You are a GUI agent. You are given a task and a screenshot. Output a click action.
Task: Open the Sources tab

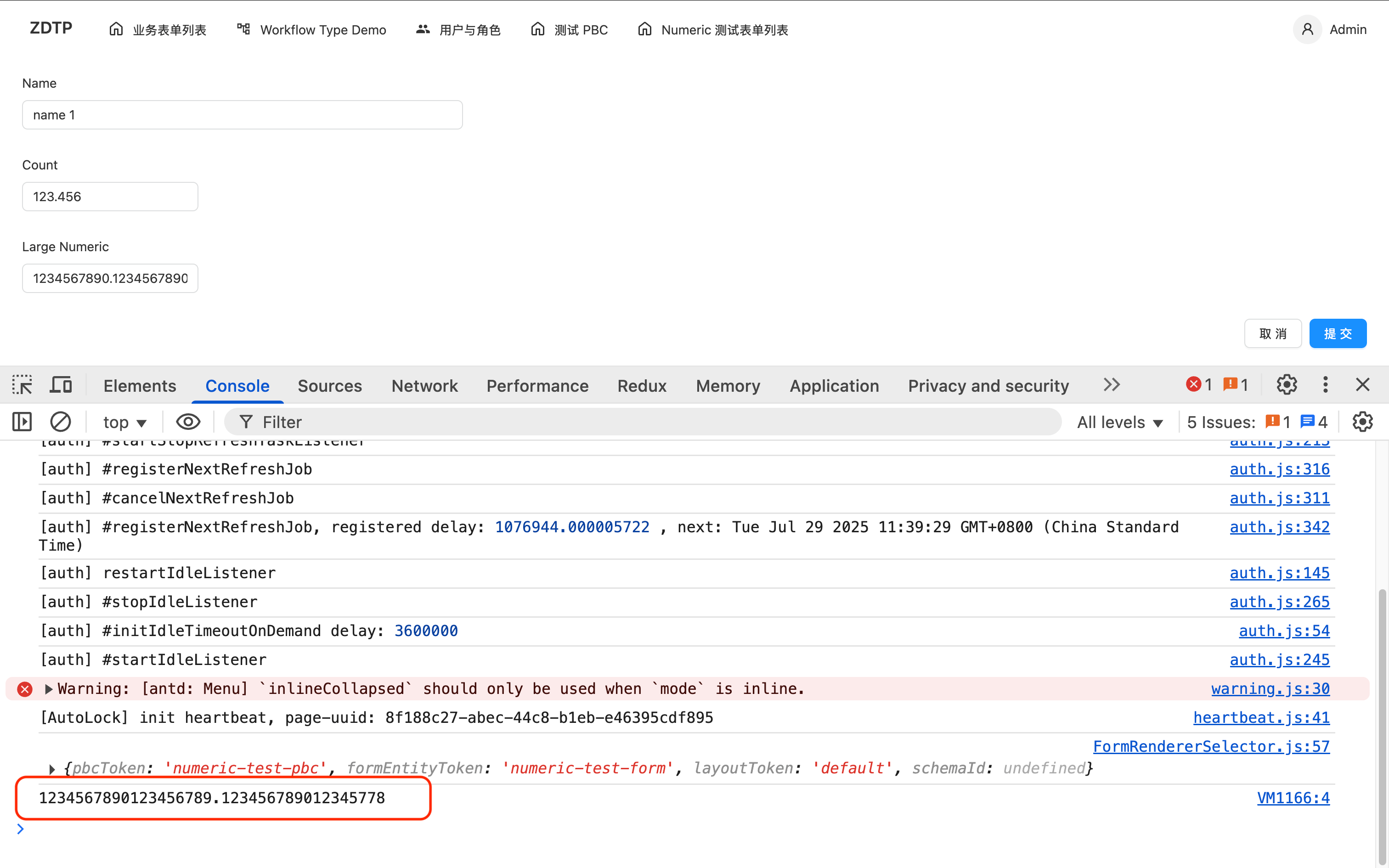pos(329,386)
